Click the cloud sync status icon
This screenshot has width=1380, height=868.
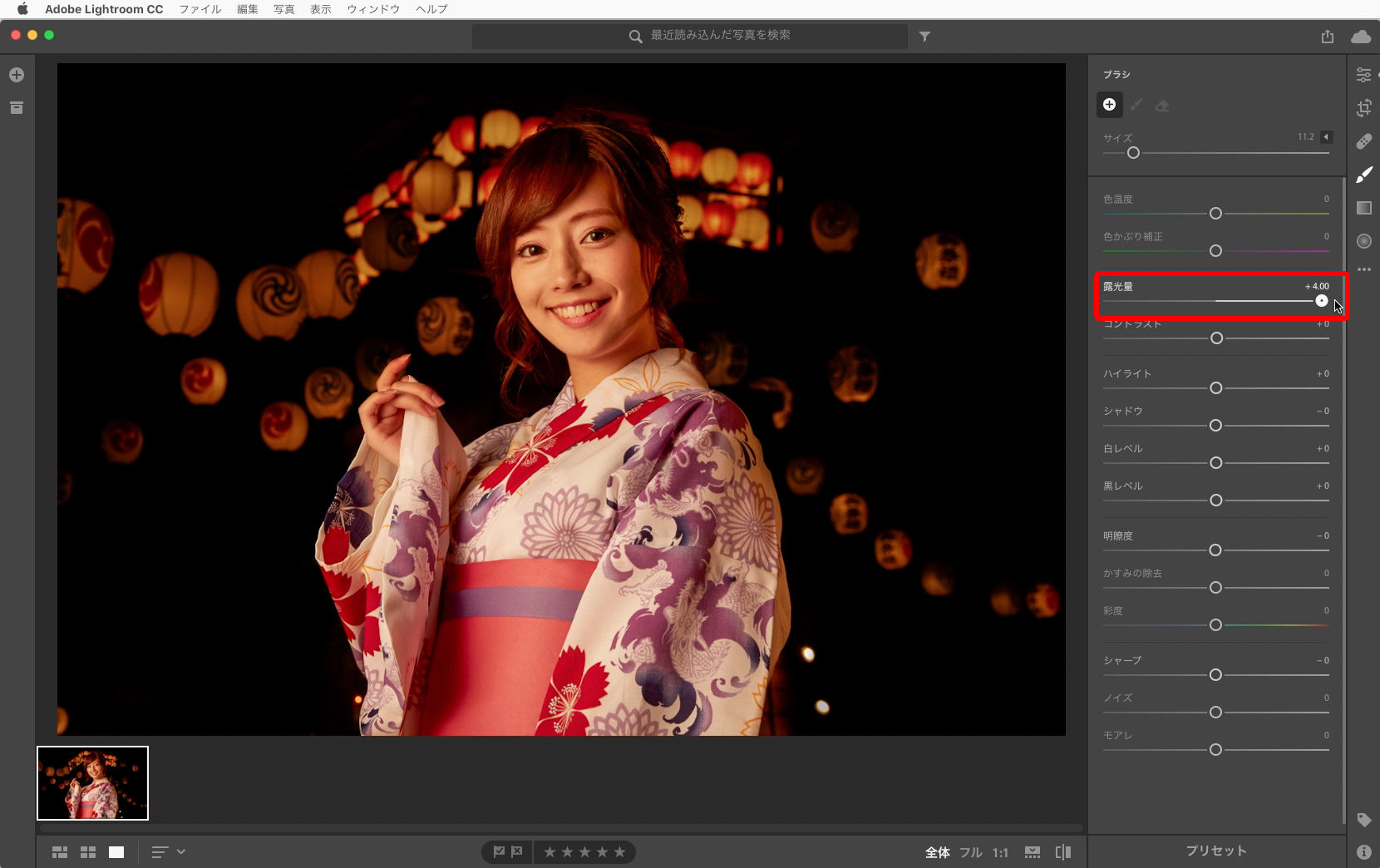click(x=1361, y=37)
